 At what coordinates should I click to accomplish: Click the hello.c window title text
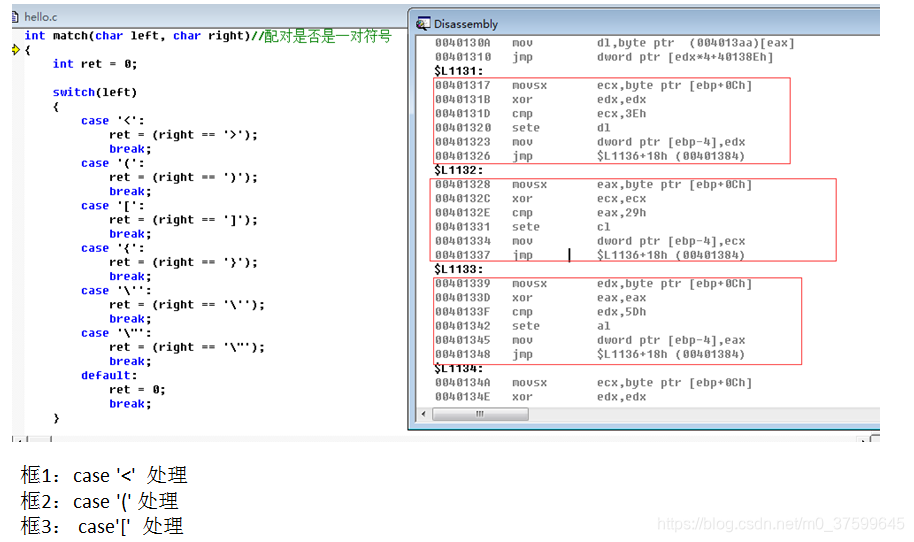41,17
